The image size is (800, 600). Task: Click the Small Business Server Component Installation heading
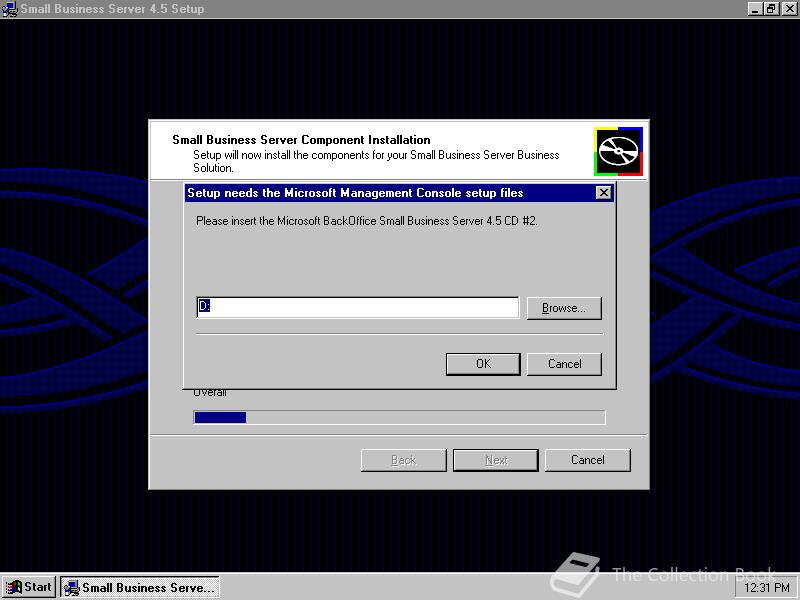point(301,140)
